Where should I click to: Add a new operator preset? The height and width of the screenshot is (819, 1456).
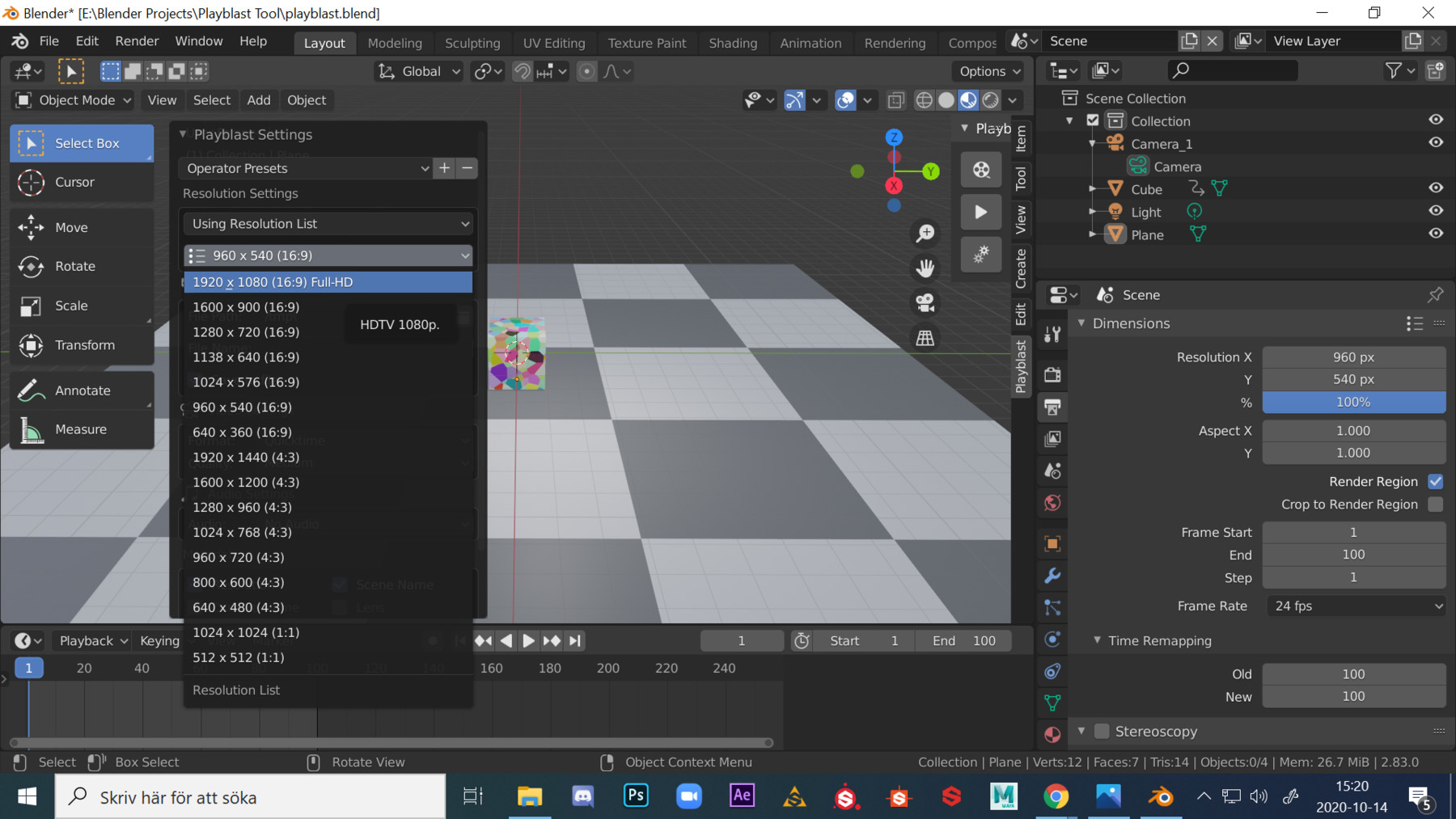(x=444, y=168)
